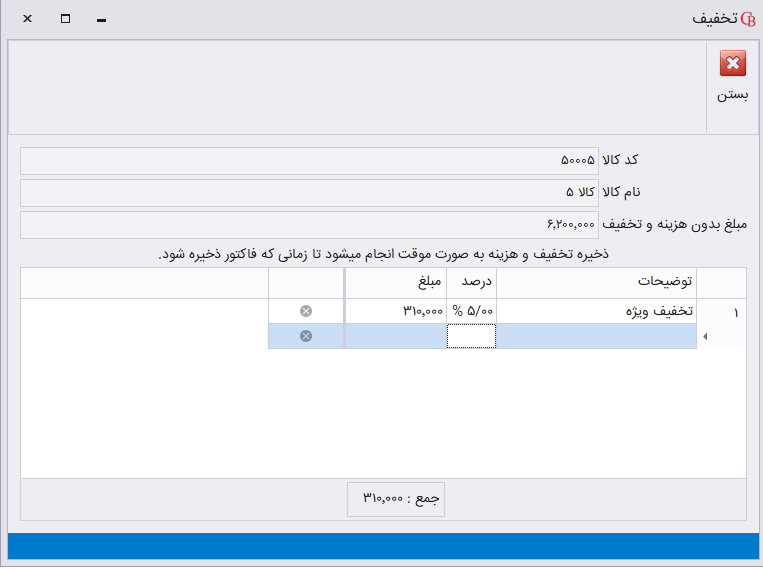Minimize the تخفیف window
Image resolution: width=763 pixels, height=569 pixels.
[x=101, y=19]
